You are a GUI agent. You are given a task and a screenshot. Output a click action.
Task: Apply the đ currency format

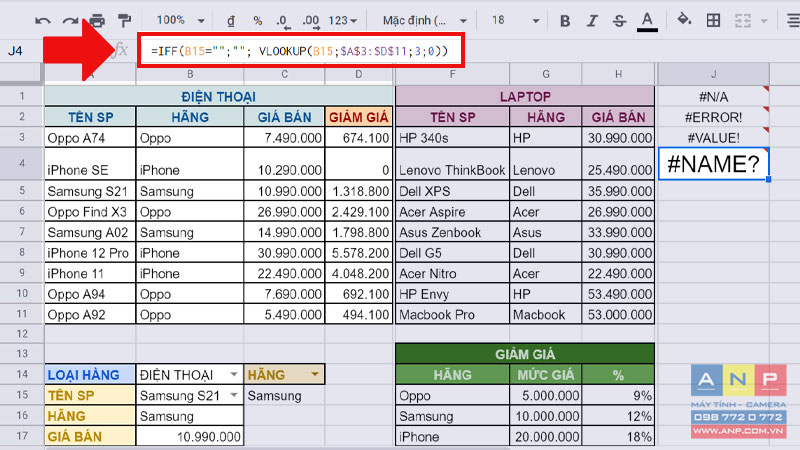[231, 21]
